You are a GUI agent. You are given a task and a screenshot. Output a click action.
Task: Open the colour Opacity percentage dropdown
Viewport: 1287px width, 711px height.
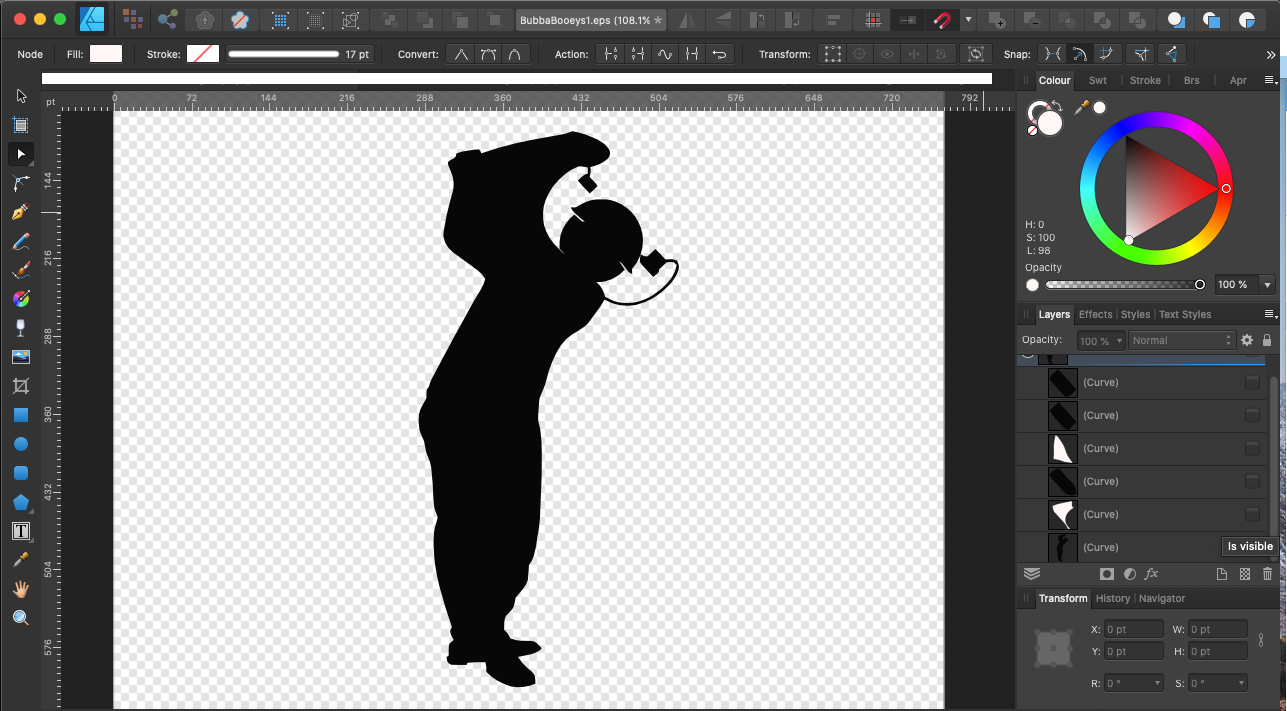click(1267, 285)
